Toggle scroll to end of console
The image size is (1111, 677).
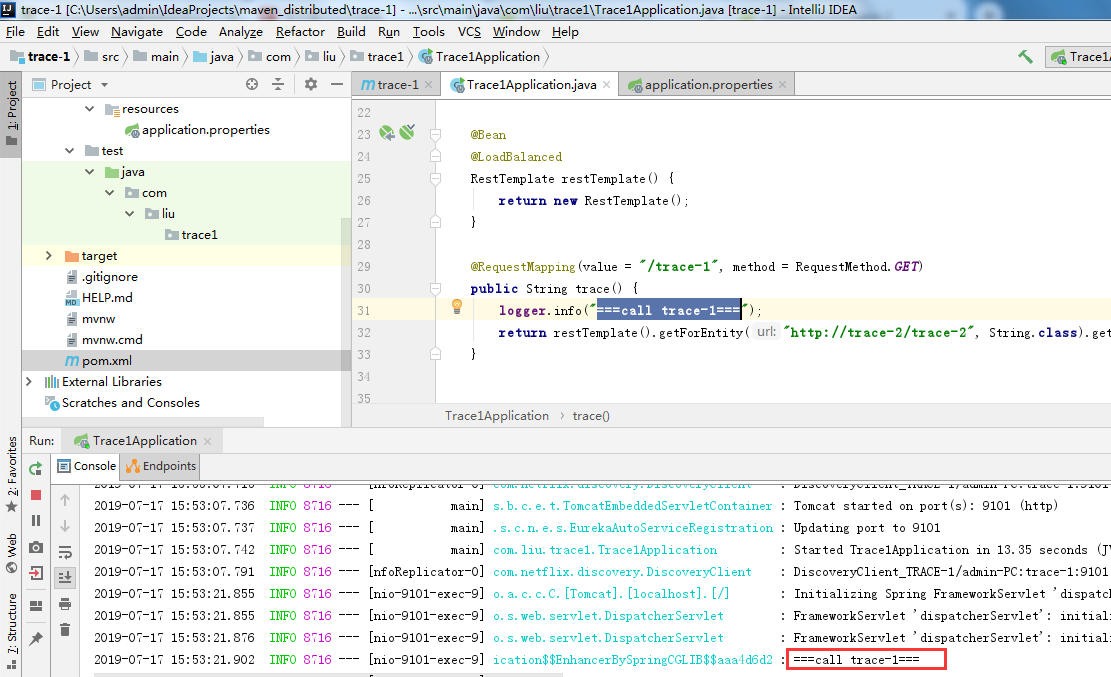point(65,578)
